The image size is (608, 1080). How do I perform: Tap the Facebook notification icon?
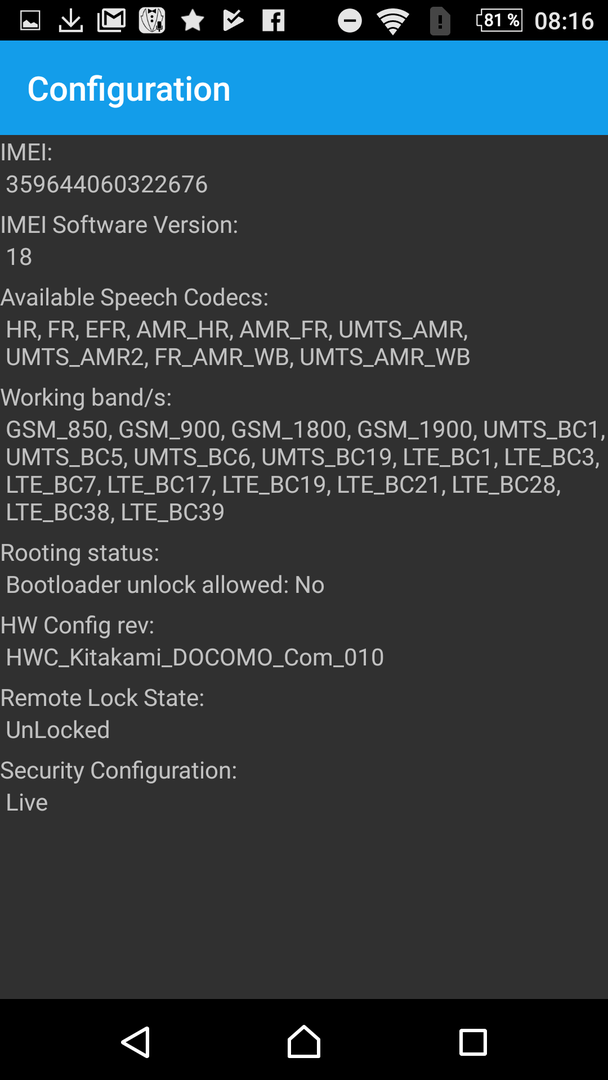point(273,21)
